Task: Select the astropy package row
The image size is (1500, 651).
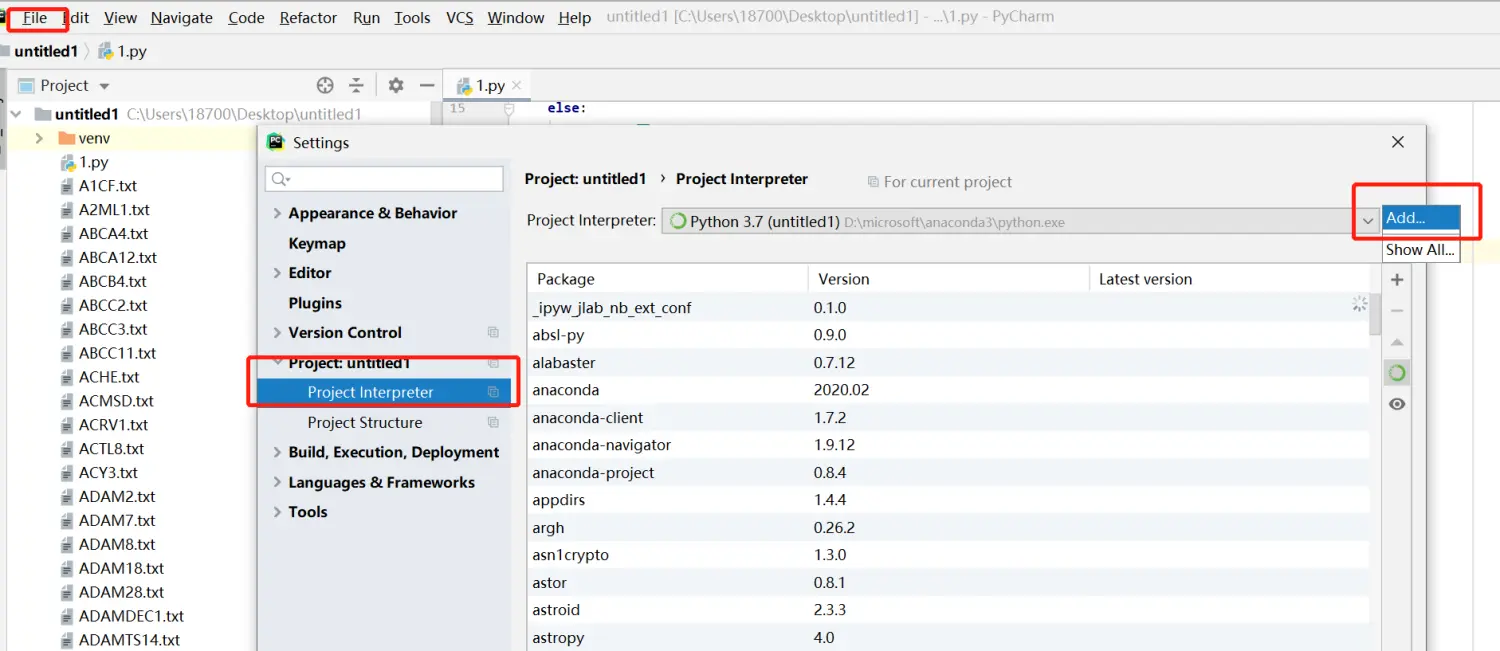Action: click(x=949, y=638)
